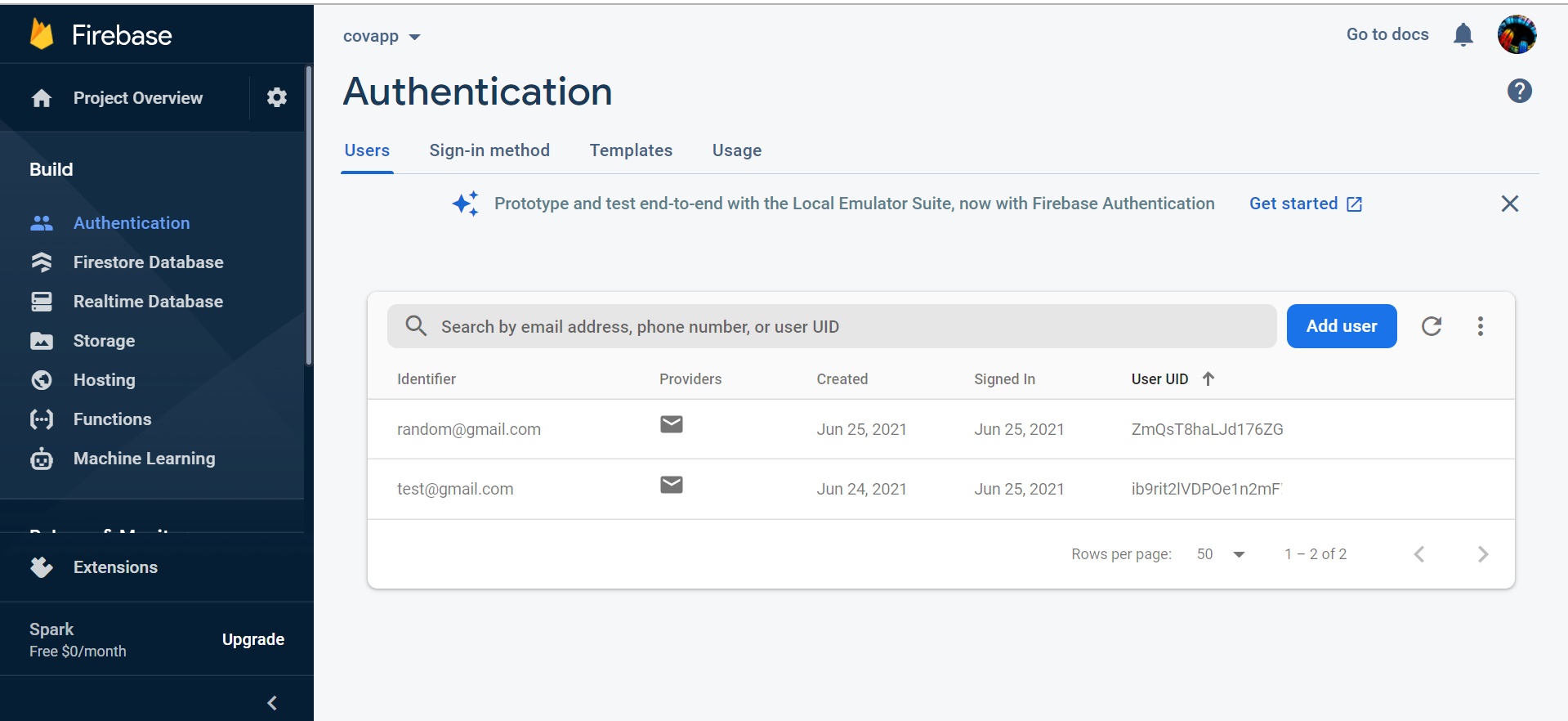Image resolution: width=1568 pixels, height=721 pixels.
Task: Open the notifications bell
Action: 1463,35
